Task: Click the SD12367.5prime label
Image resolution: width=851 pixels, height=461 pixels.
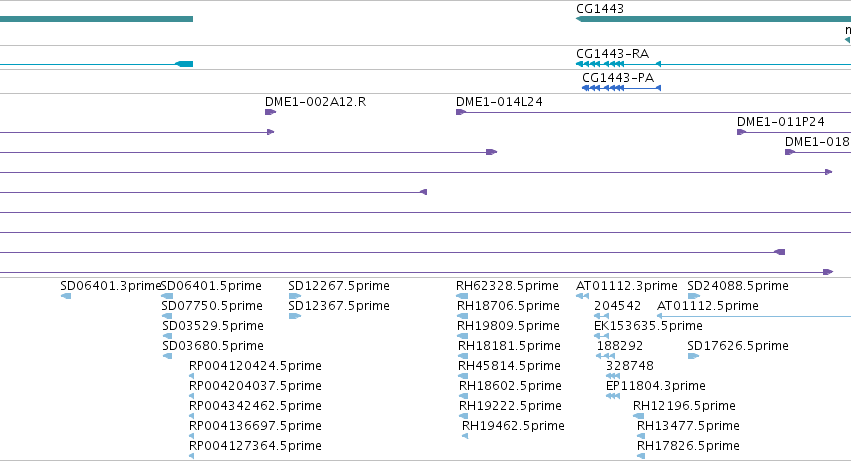Action: click(339, 306)
